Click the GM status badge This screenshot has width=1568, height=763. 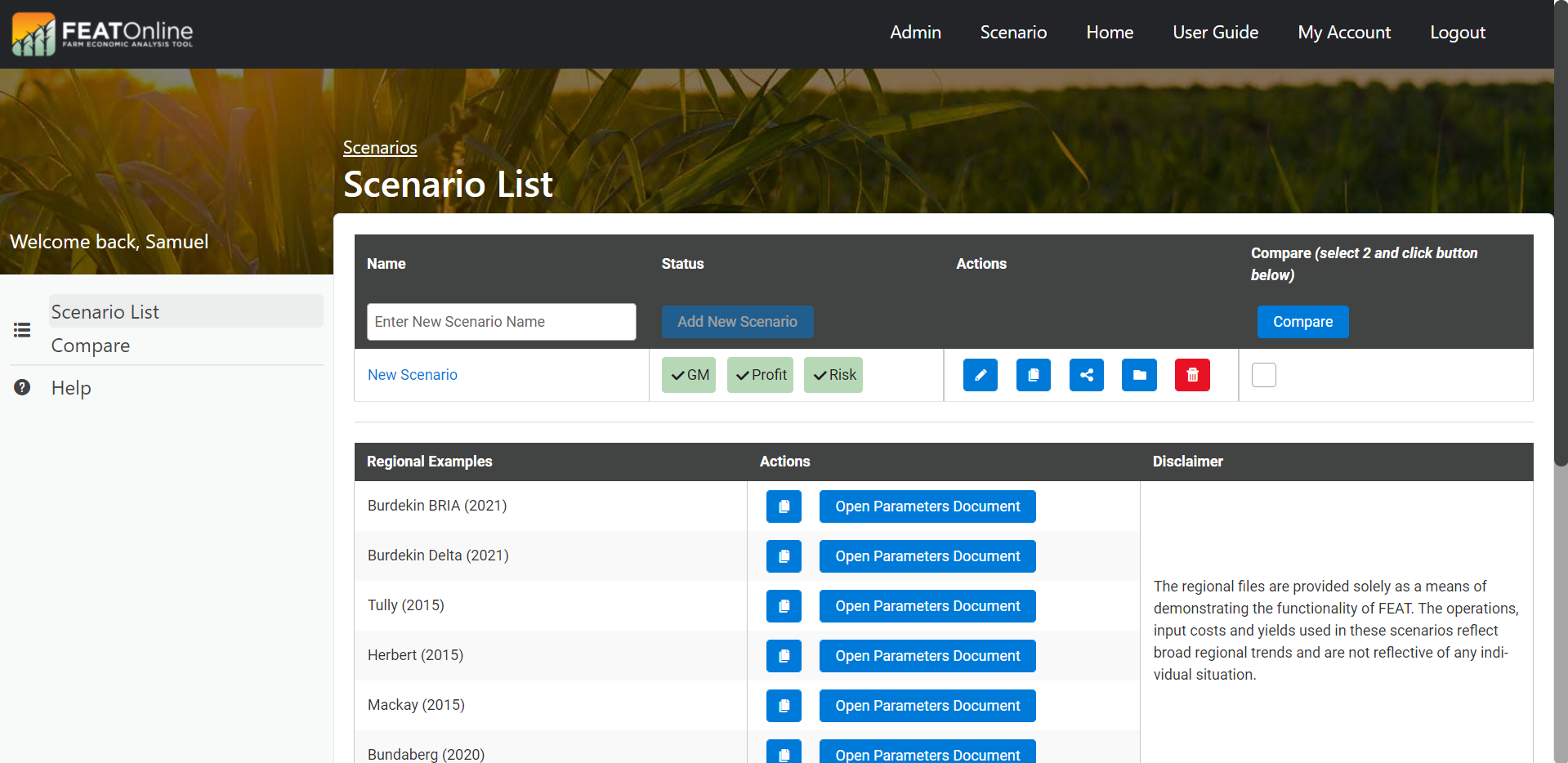tap(689, 375)
